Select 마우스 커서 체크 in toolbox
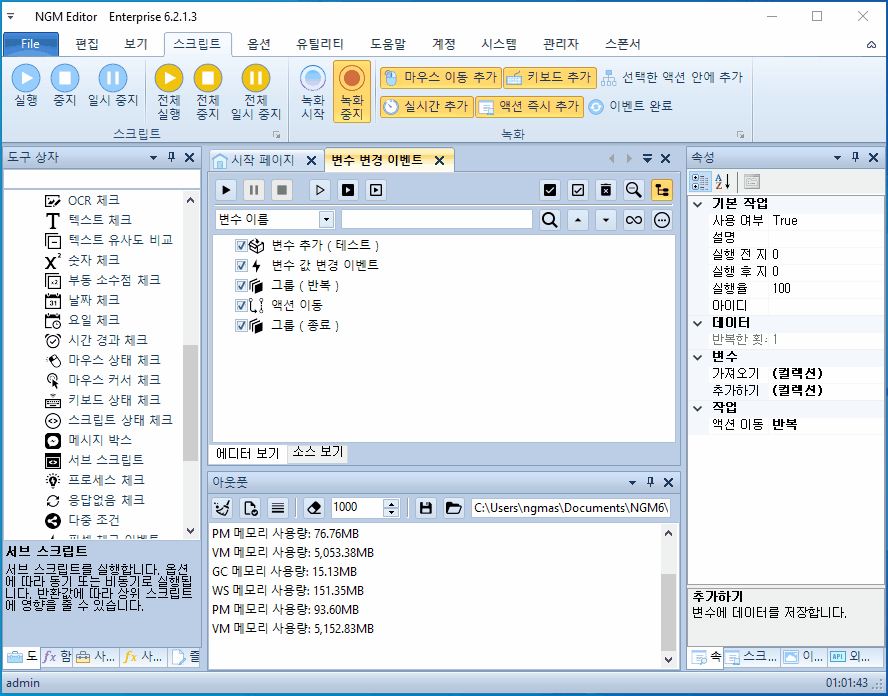This screenshot has height=696, width=888. coord(114,380)
